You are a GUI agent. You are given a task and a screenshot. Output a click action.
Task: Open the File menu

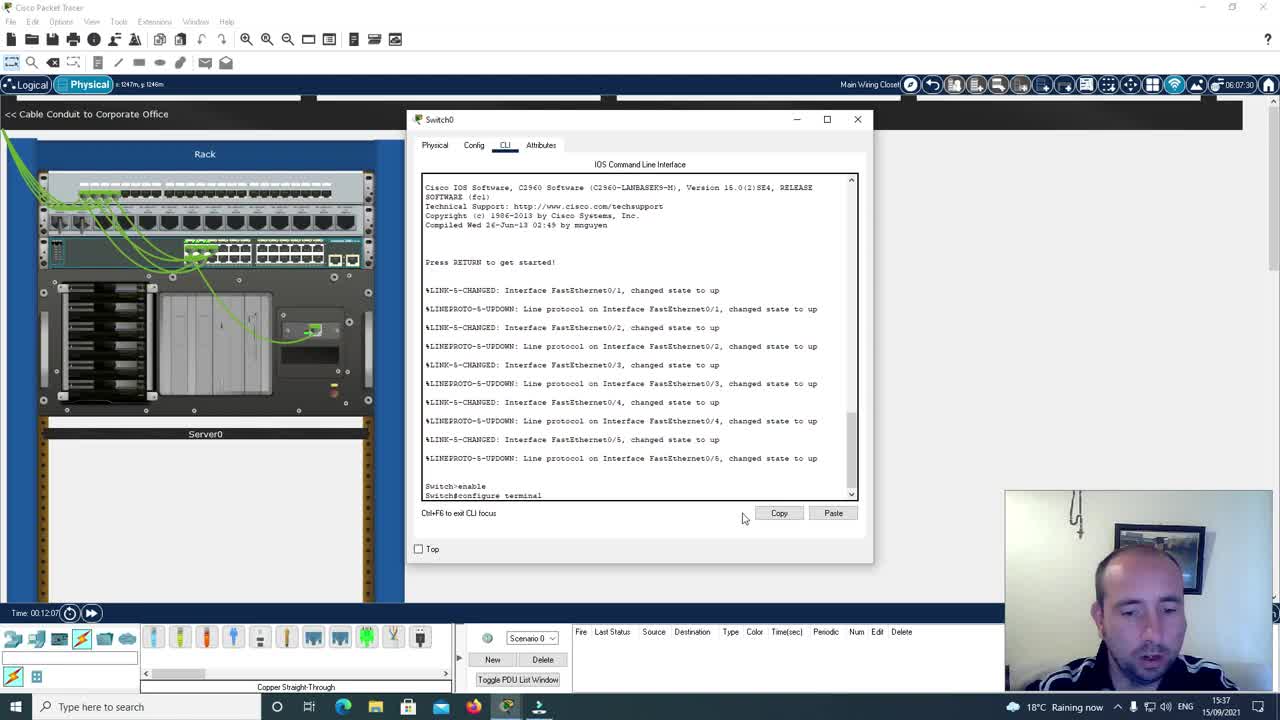pyautogui.click(x=10, y=22)
